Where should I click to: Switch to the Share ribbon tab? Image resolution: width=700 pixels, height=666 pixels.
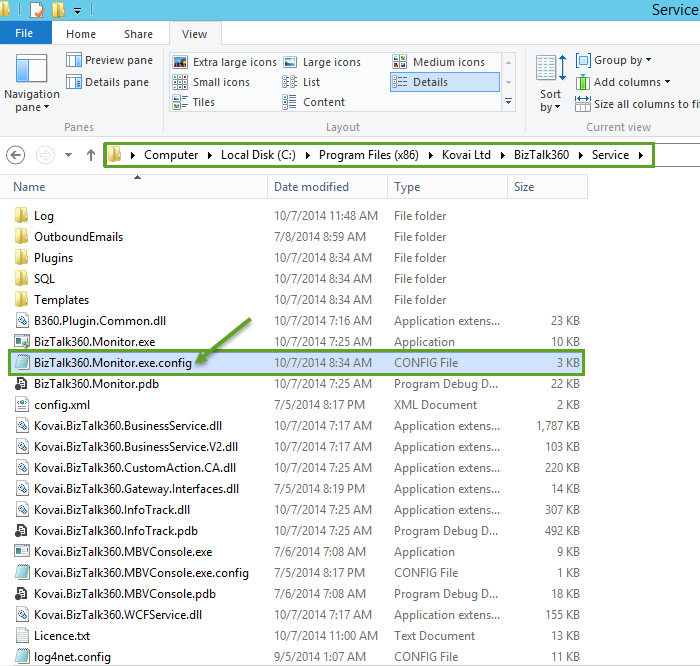(138, 34)
